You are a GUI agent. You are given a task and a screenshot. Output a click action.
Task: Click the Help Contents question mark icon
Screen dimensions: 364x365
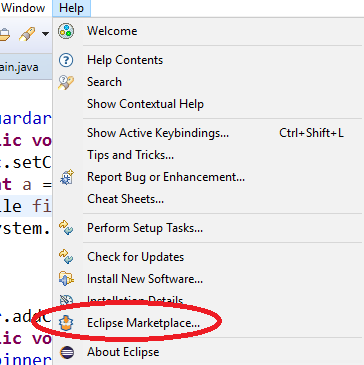66,60
